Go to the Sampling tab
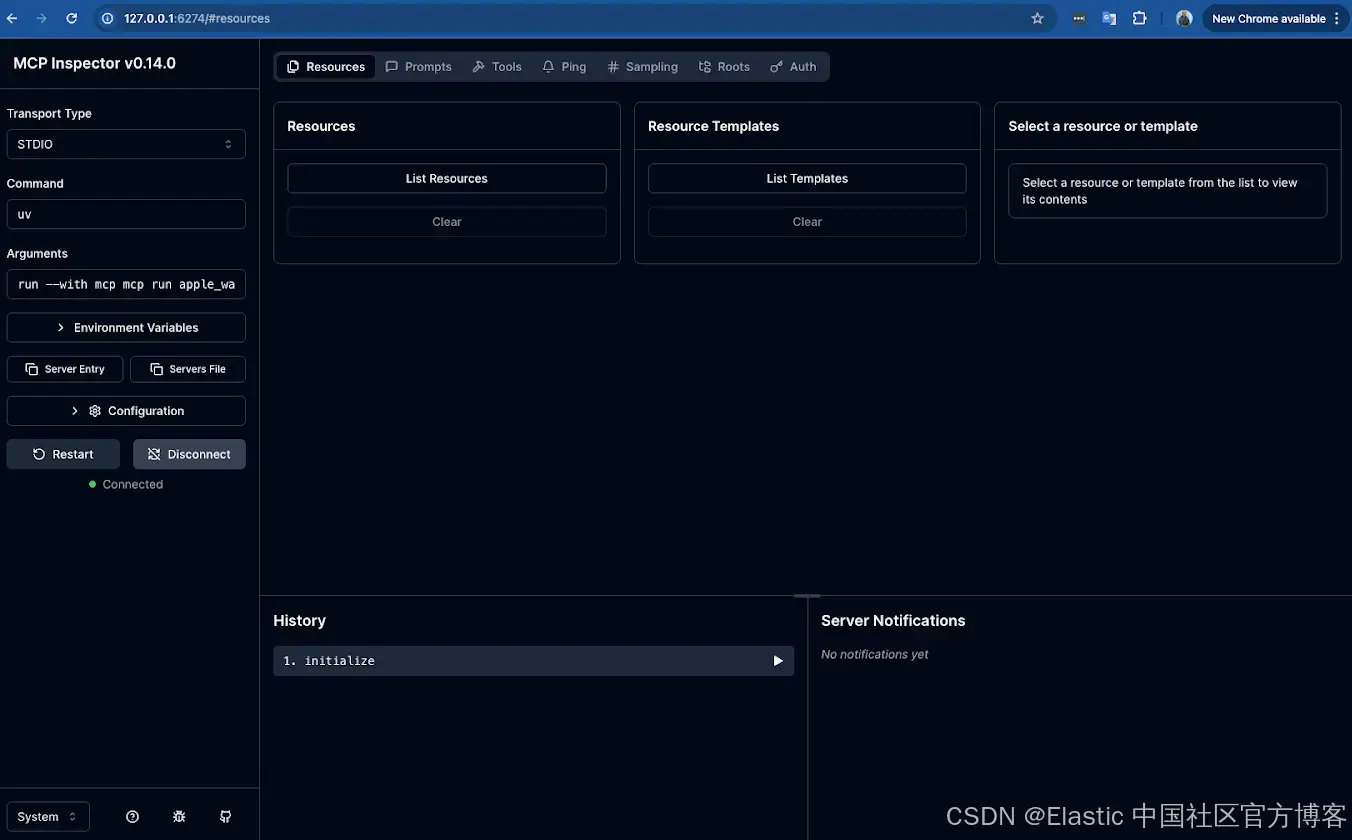Screen dimensions: 1352x840 pyautogui.click(x=643, y=67)
